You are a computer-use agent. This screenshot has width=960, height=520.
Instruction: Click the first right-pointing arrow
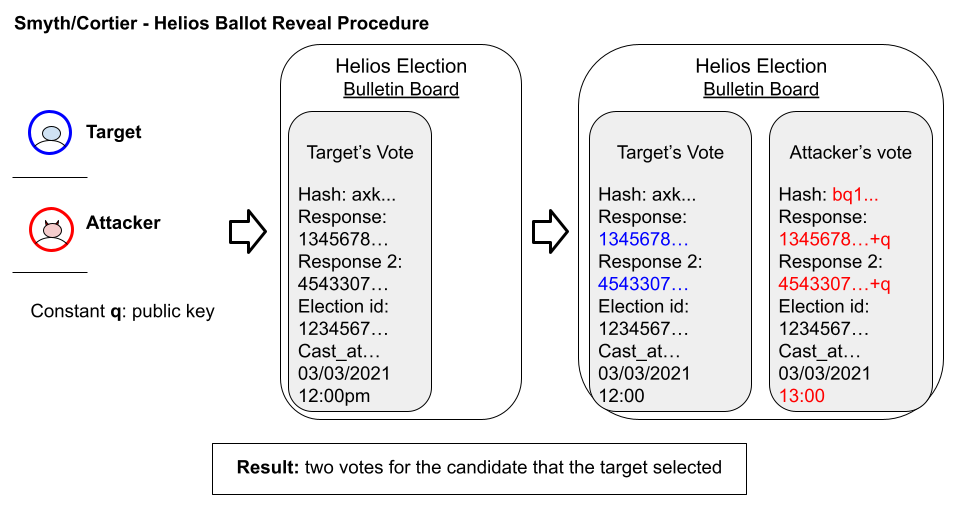(246, 231)
